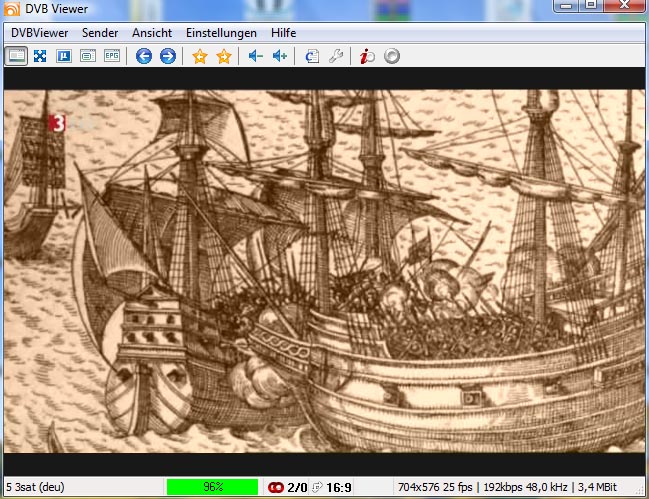Image resolution: width=649 pixels, height=499 pixels.
Task: Click the fullscreen arrows icon in toolbar
Action: [40, 56]
